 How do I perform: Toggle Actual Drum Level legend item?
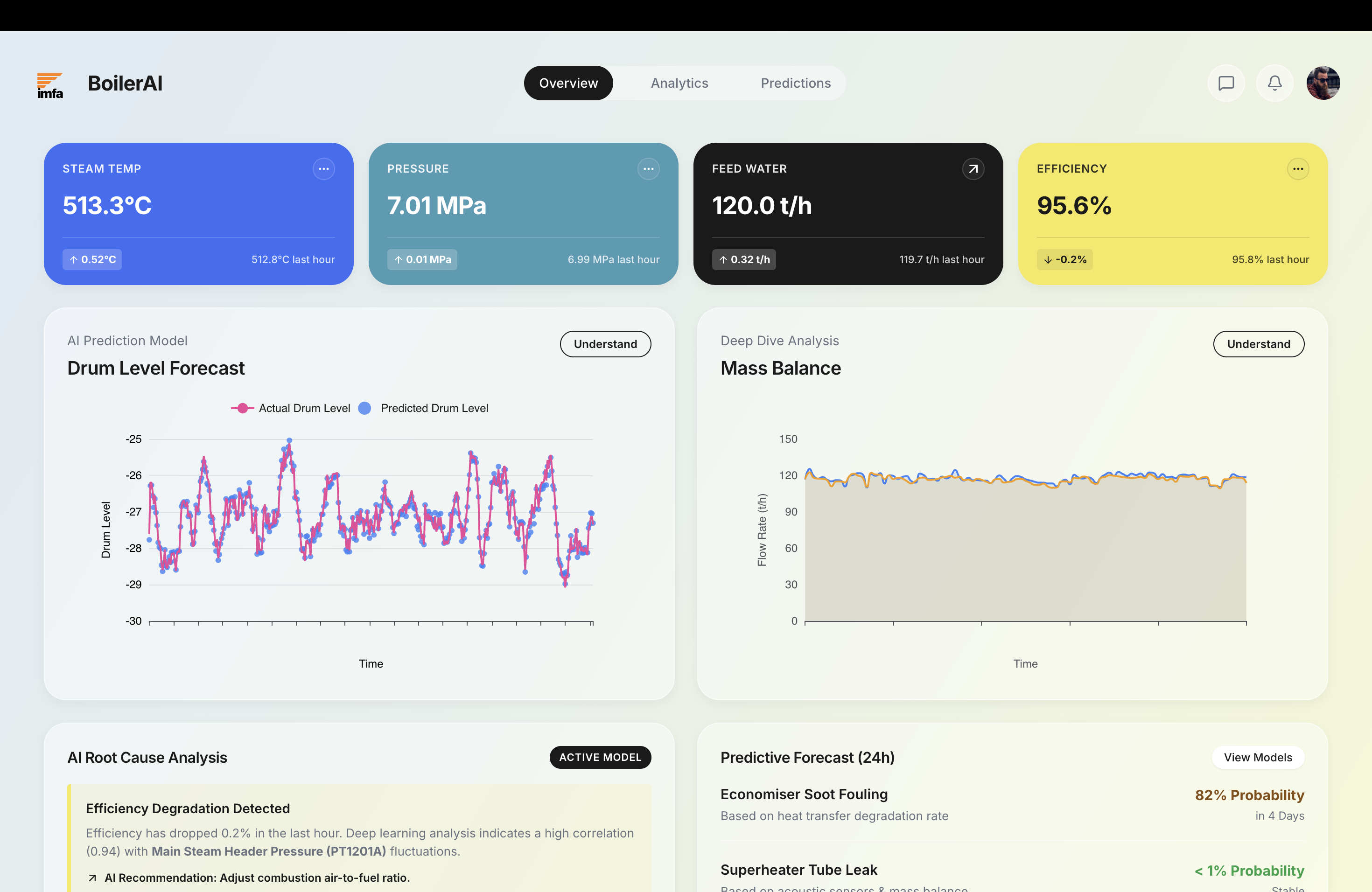(x=291, y=408)
